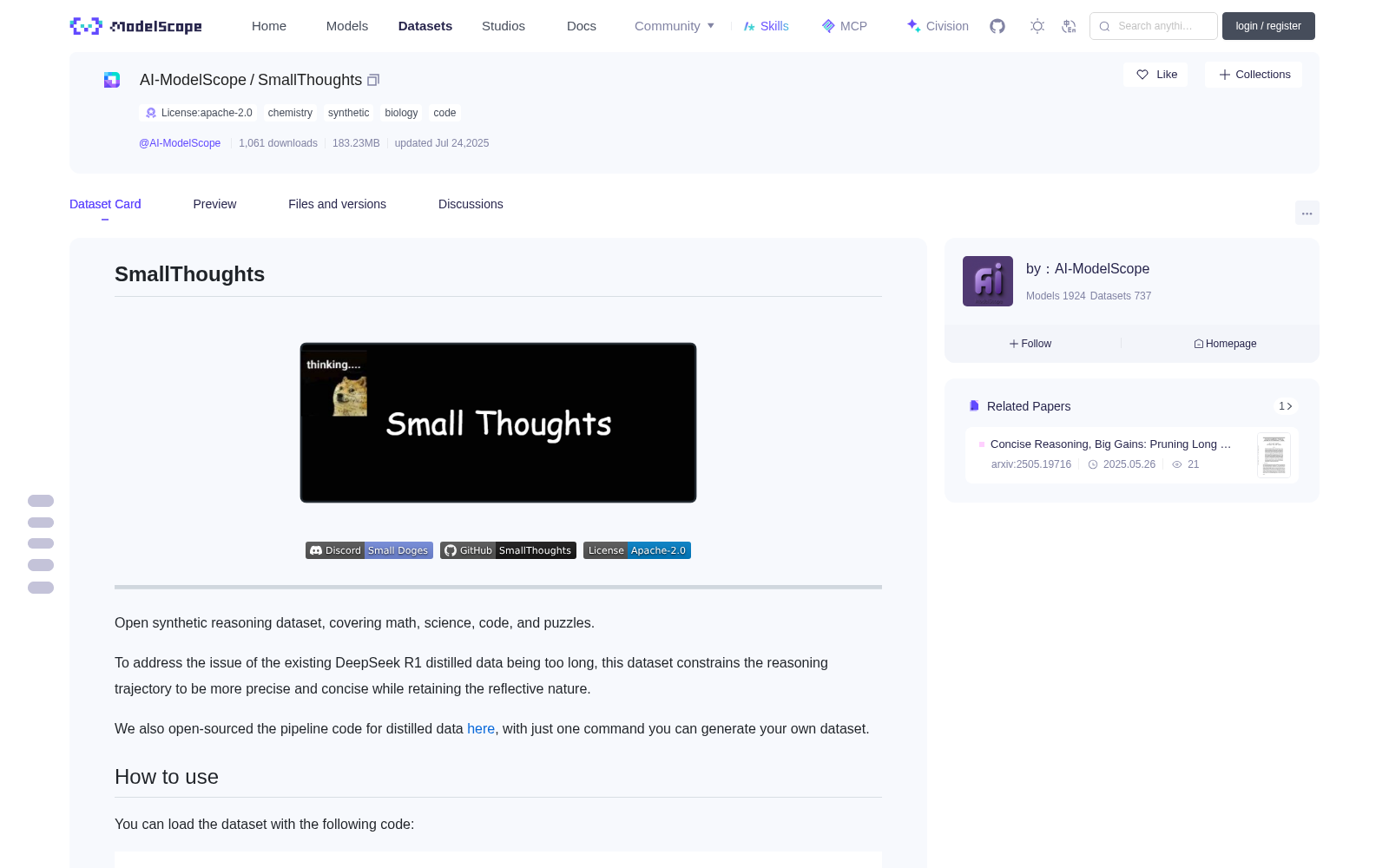
Task: Open Models navigation item
Action: click(x=347, y=26)
